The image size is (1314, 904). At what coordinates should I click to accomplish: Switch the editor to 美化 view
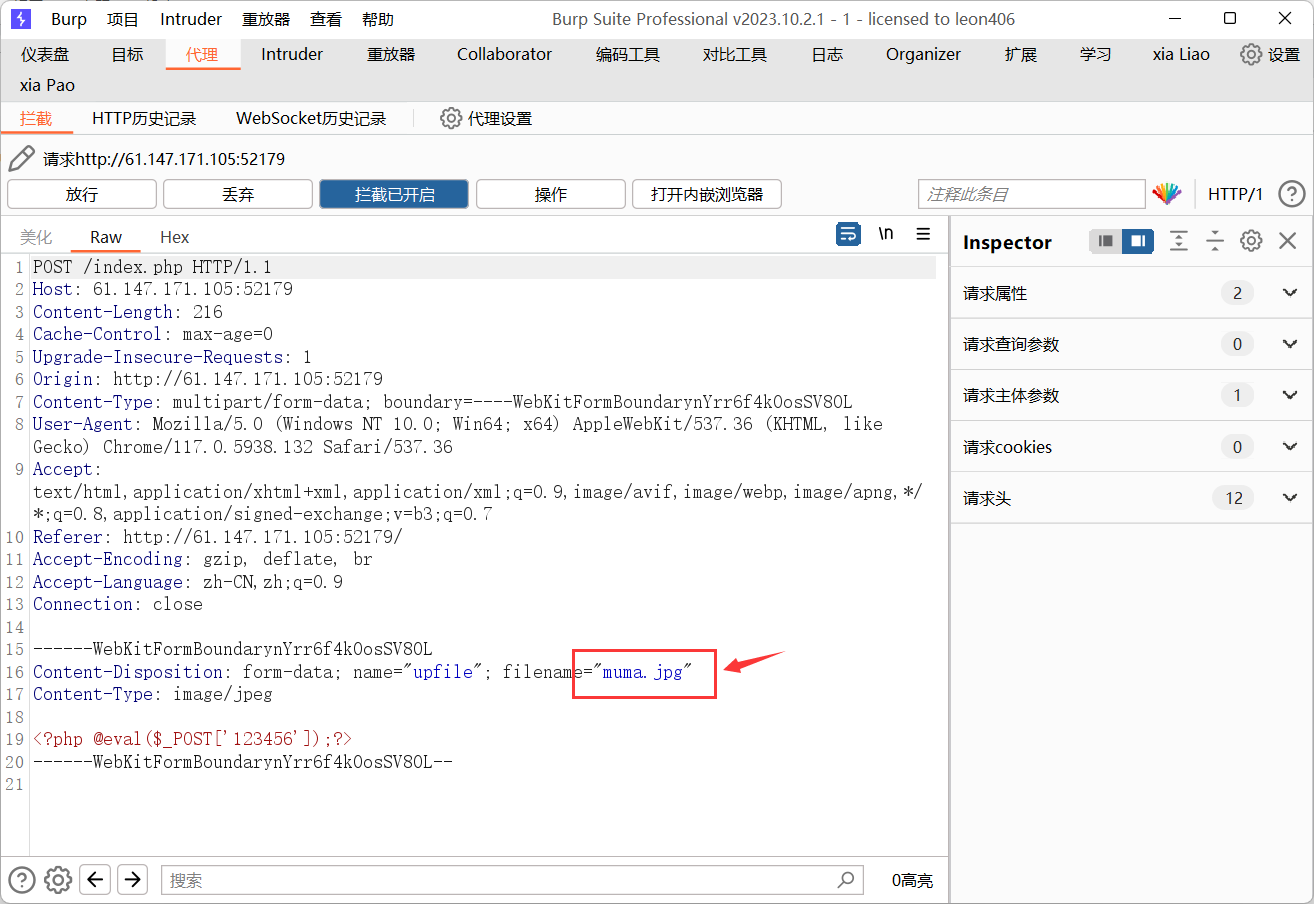click(36, 238)
